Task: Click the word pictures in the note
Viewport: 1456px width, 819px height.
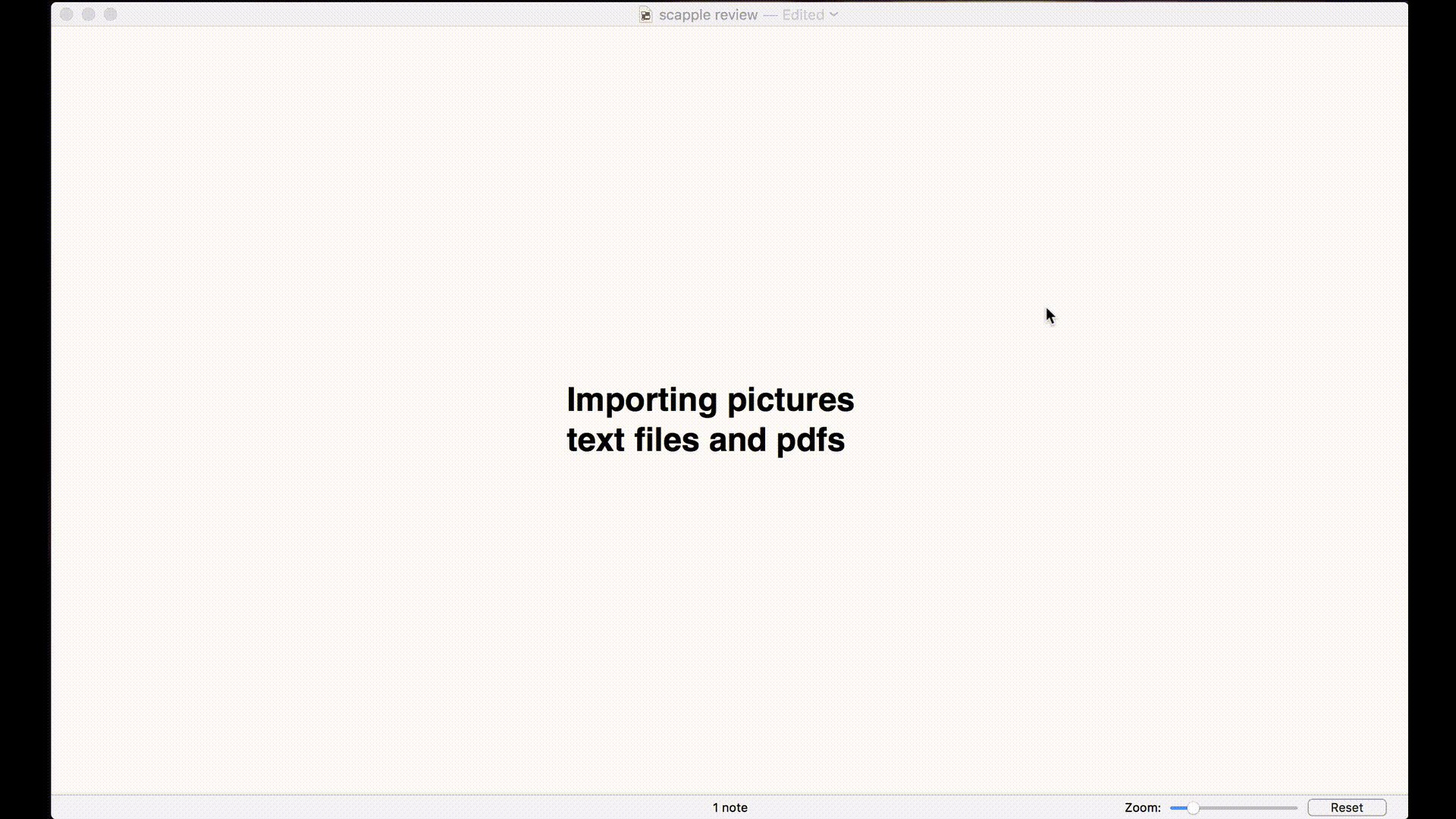Action: coord(790,400)
